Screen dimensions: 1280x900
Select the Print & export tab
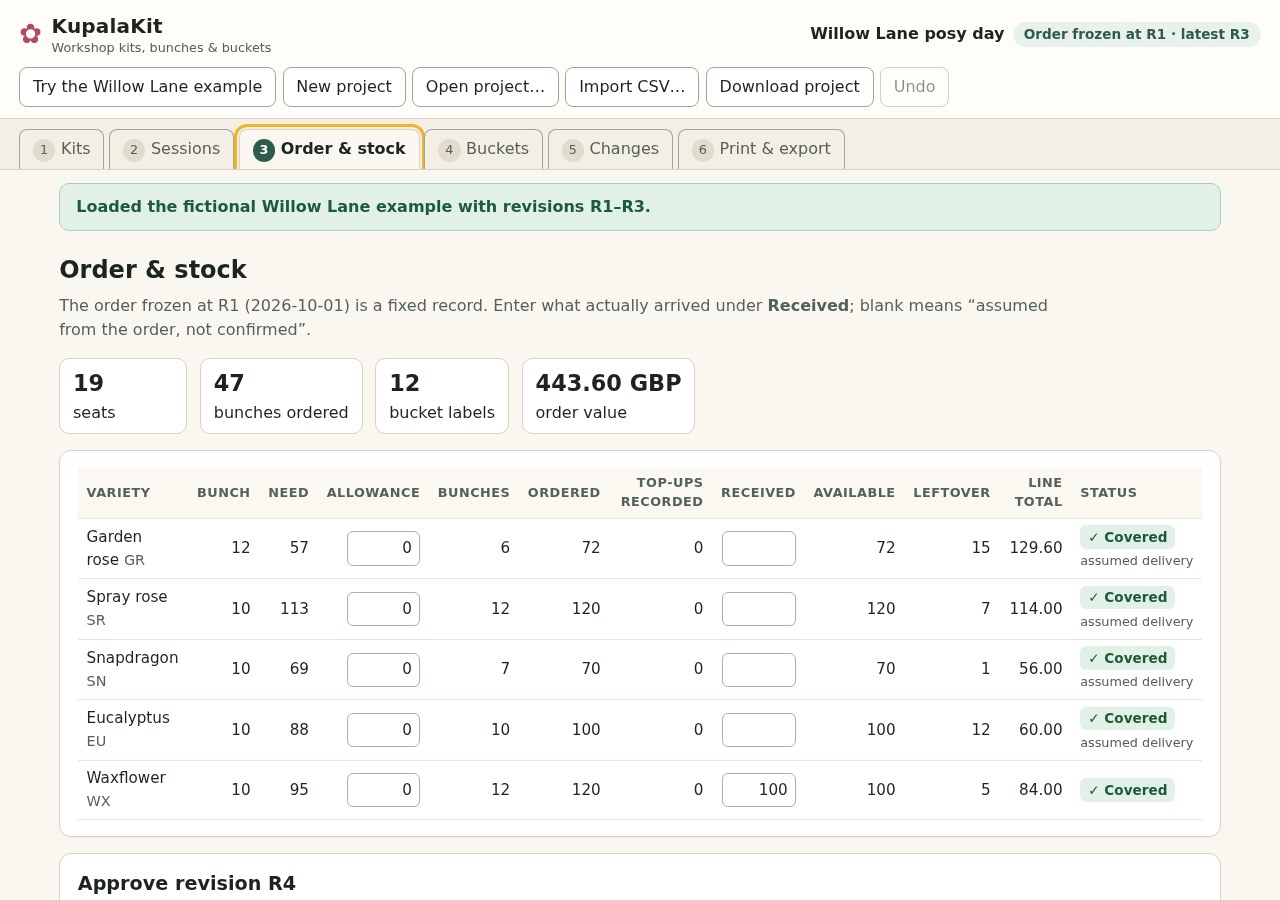point(761,149)
